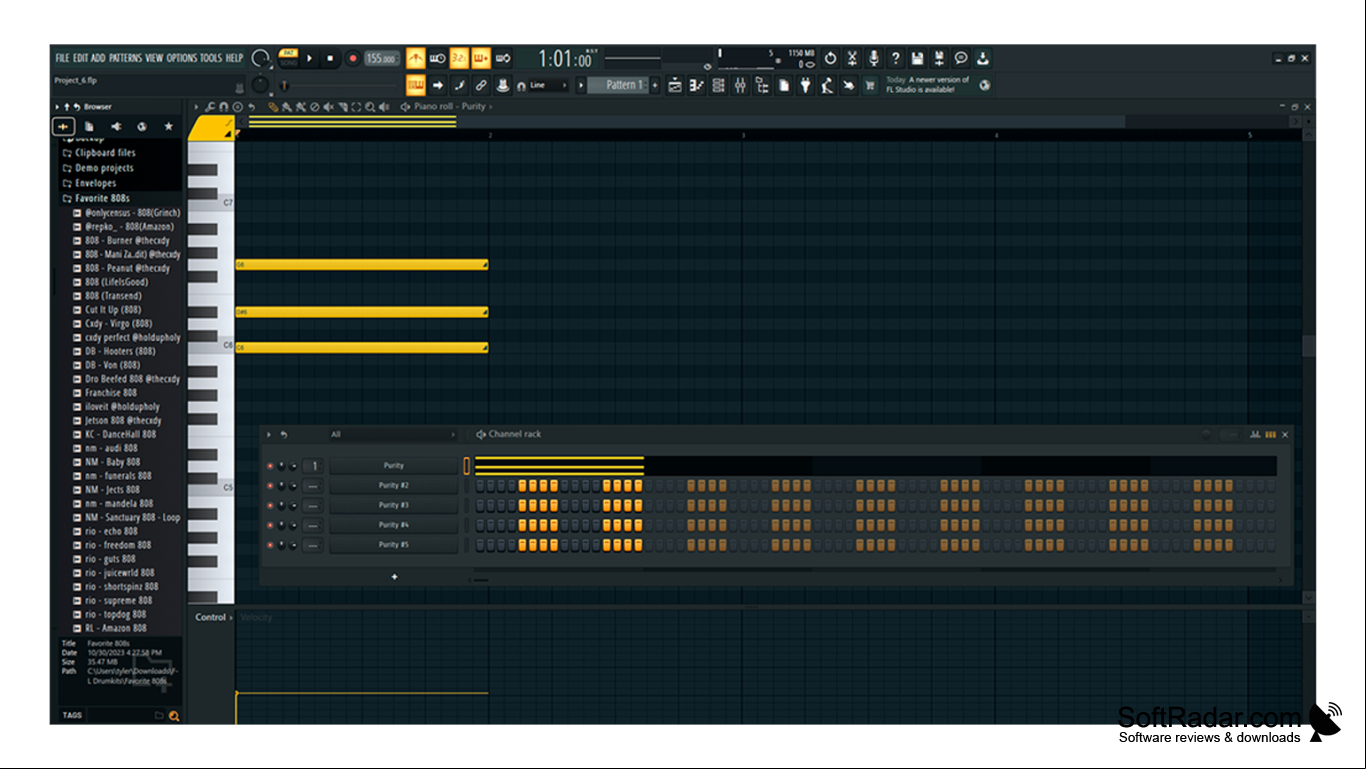Open the Piano roll view icon
Screen dimensions: 1366x769
click(697, 86)
